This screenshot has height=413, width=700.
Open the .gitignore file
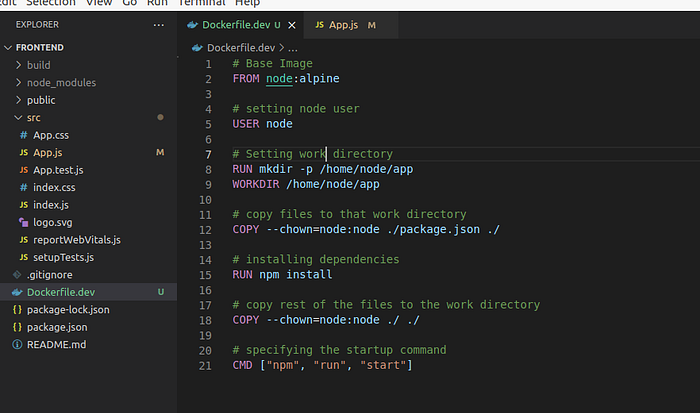[x=88, y=275]
